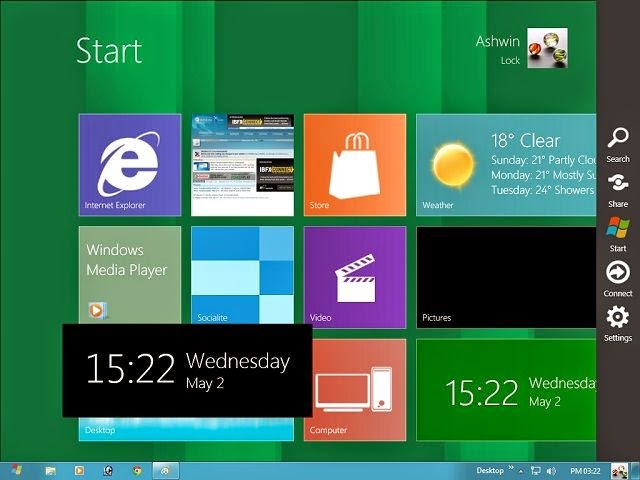The height and width of the screenshot is (480, 640).
Task: Open the green clock tile showing 15:22
Action: (x=506, y=390)
